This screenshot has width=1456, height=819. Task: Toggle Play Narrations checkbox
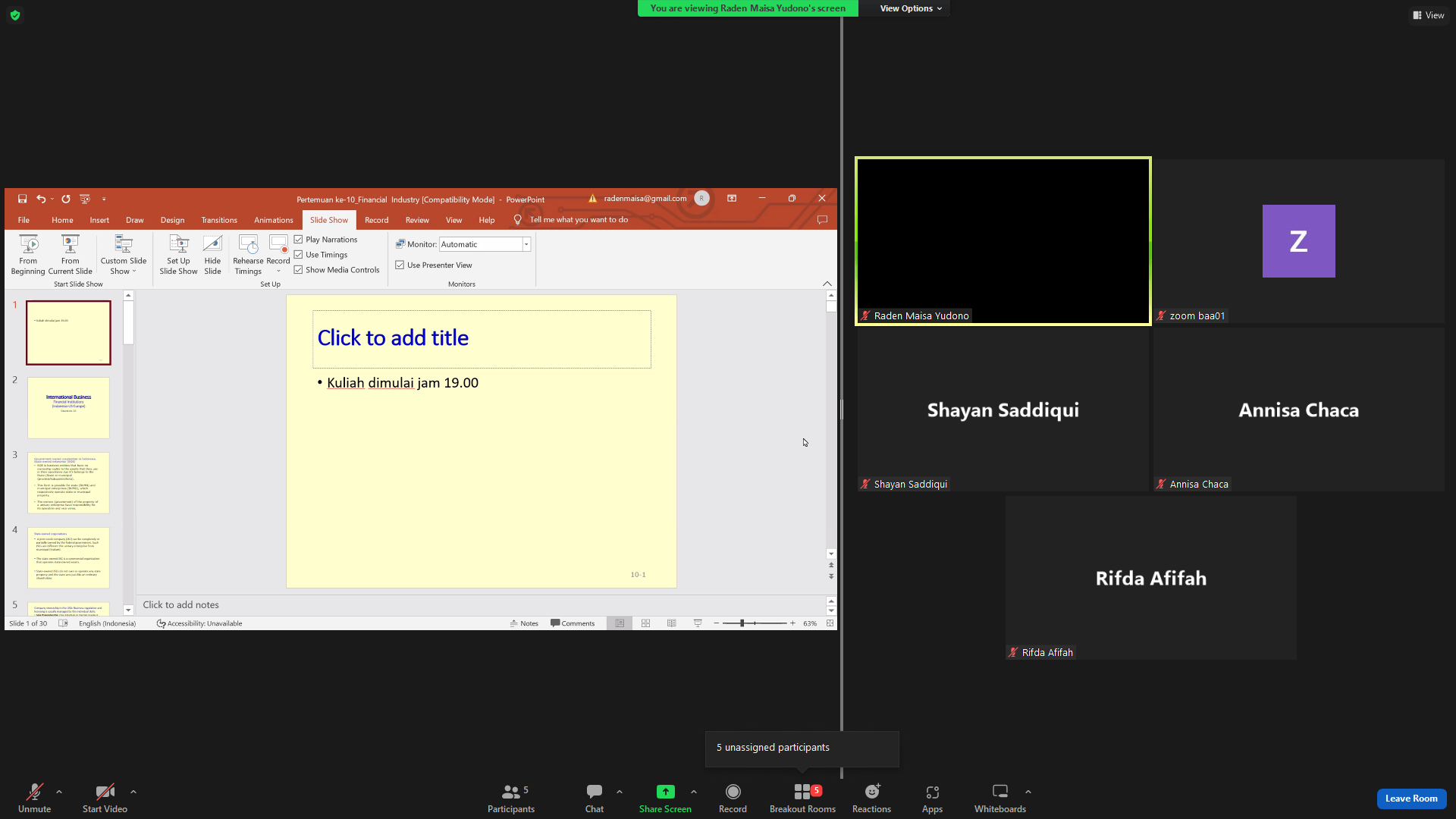pos(298,240)
